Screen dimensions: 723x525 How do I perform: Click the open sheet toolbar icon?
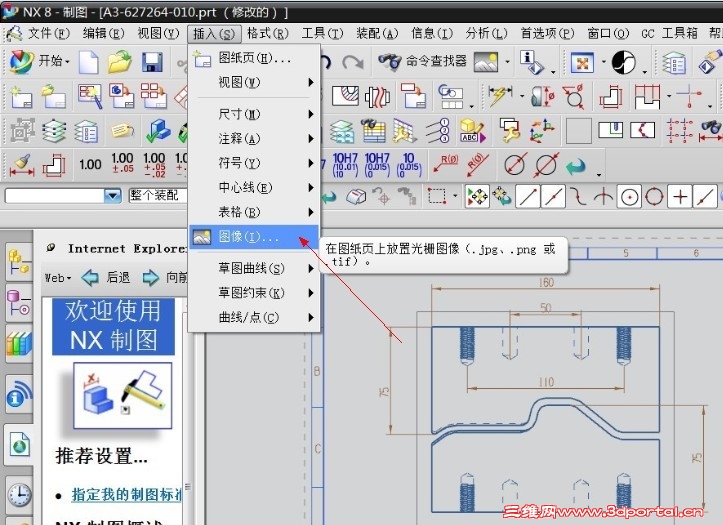pyautogui.click(x=53, y=96)
